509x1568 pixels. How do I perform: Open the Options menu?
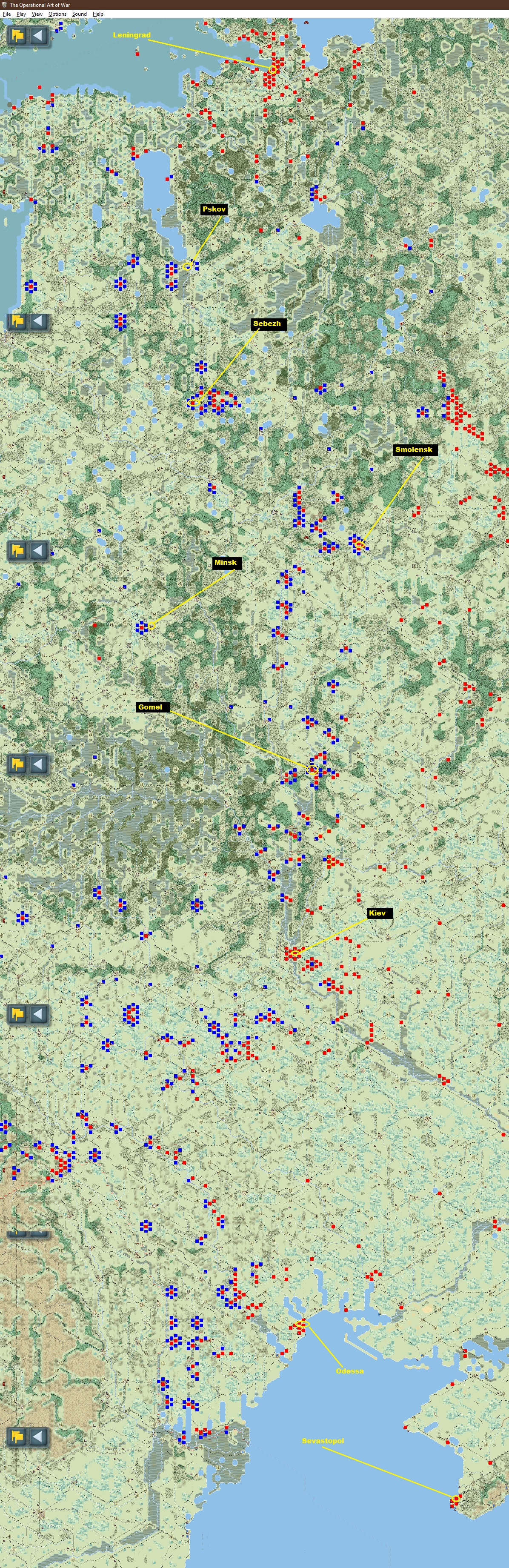tap(57, 13)
